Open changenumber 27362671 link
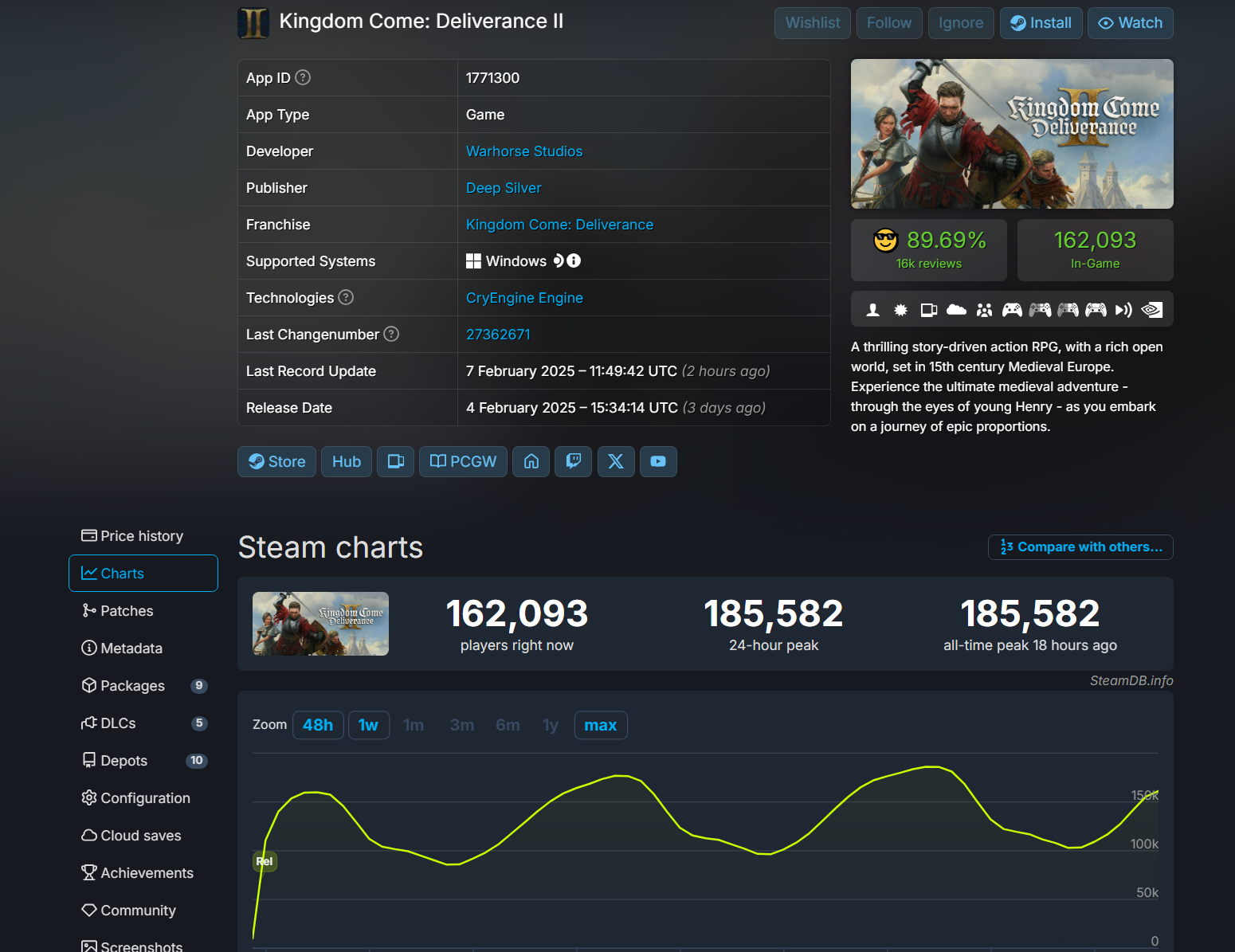The height and width of the screenshot is (952, 1235). [498, 335]
